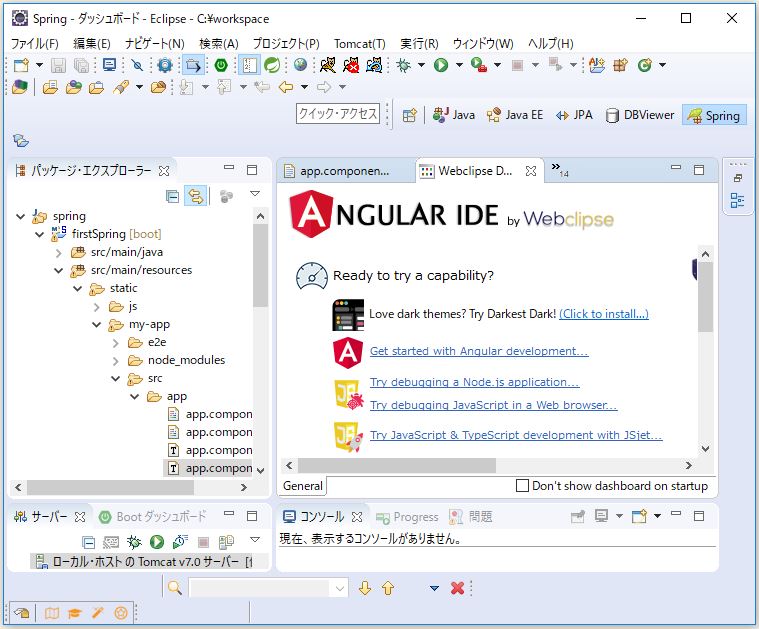Screen dimensions: 759x629
Task: Click the debug bug icon in Servers view
Action: tap(134, 542)
